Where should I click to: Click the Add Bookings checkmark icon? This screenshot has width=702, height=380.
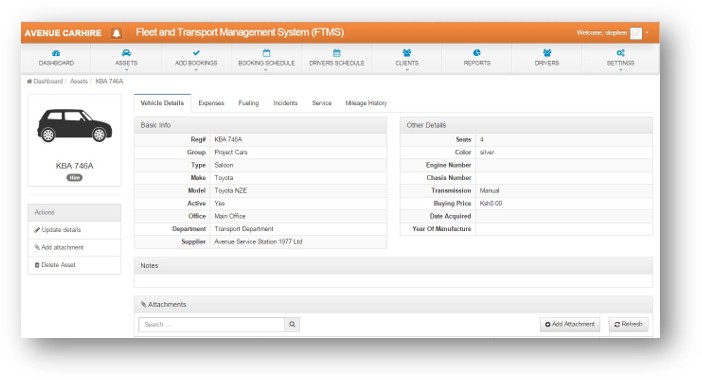tap(196, 53)
